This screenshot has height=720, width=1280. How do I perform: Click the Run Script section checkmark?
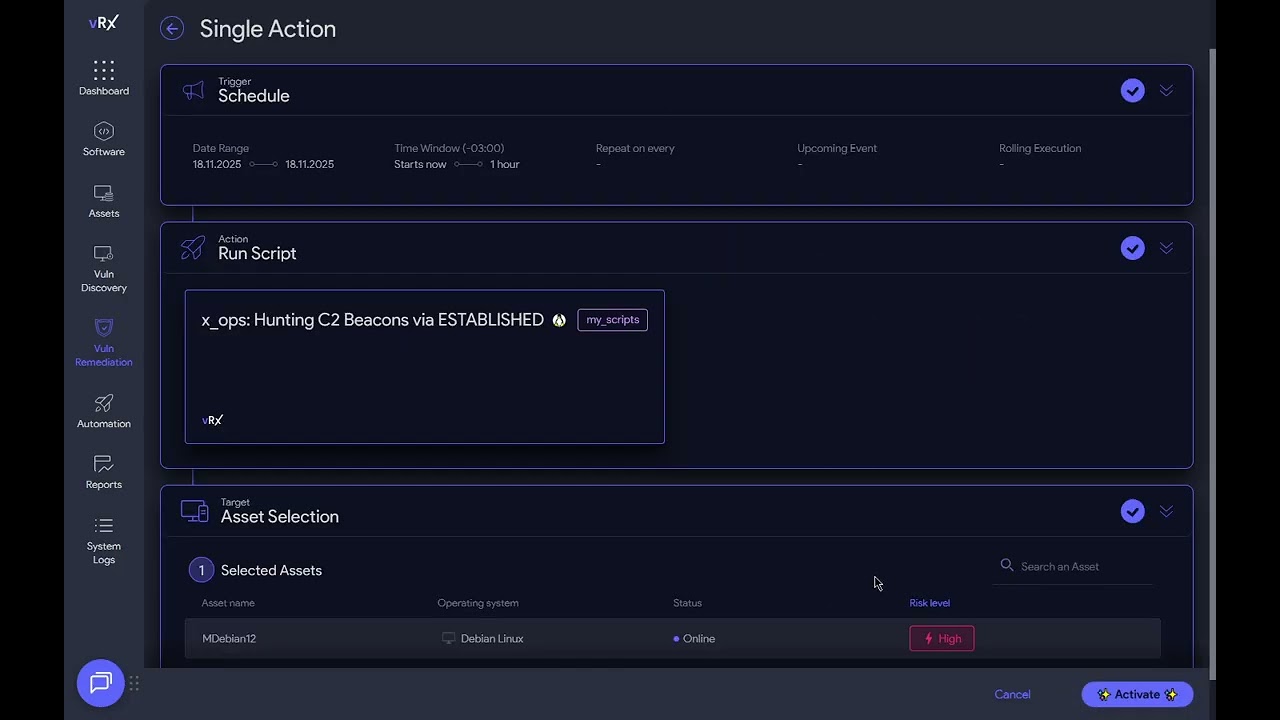[1132, 248]
